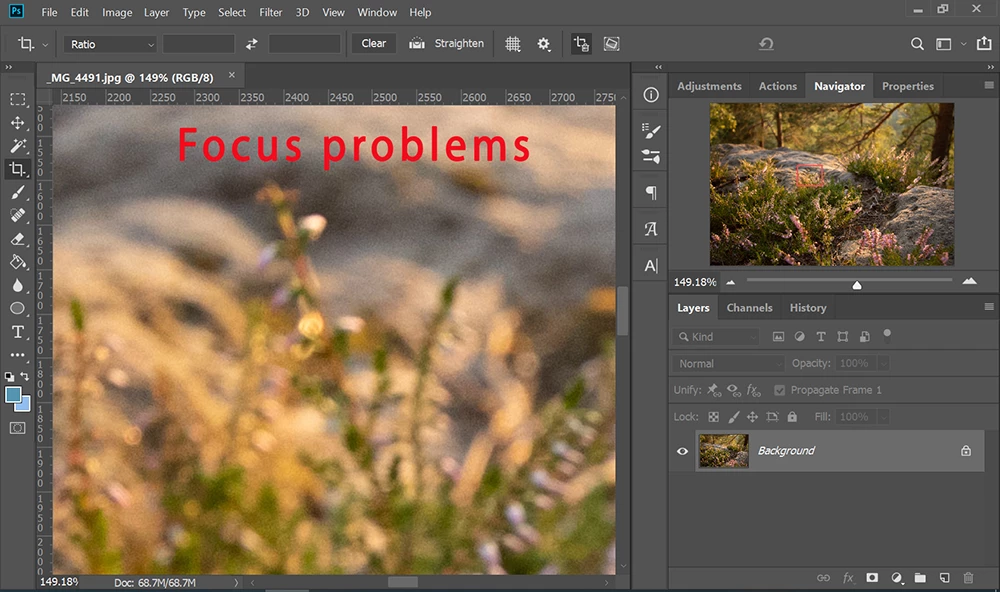1000x592 pixels.
Task: Switch to the Adjustments tab
Action: click(x=709, y=86)
